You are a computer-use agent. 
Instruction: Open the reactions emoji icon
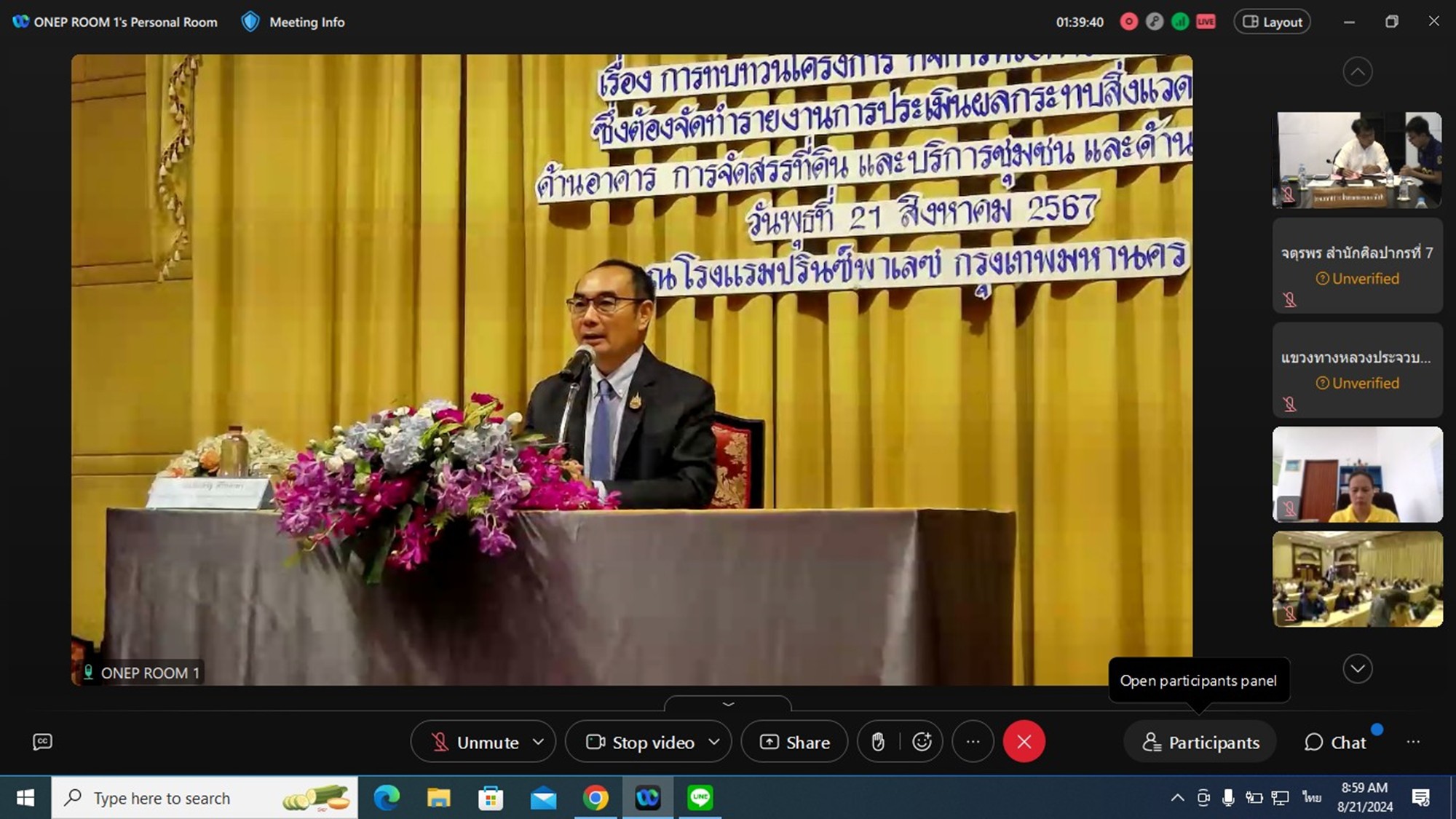tap(922, 742)
